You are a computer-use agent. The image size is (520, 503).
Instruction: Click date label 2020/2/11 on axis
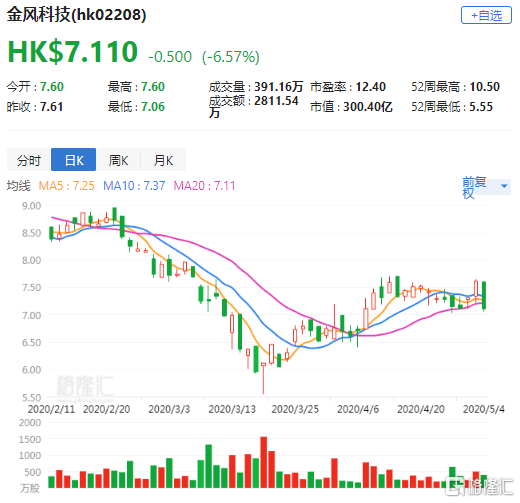(51, 409)
